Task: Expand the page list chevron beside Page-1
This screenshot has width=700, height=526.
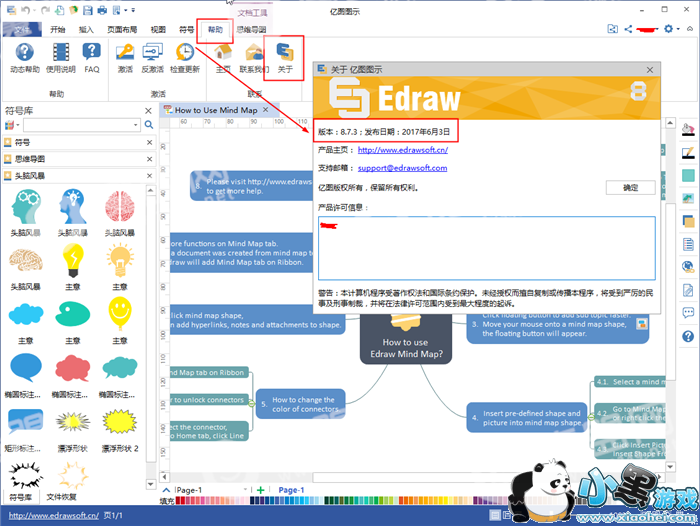Action: tap(166, 490)
